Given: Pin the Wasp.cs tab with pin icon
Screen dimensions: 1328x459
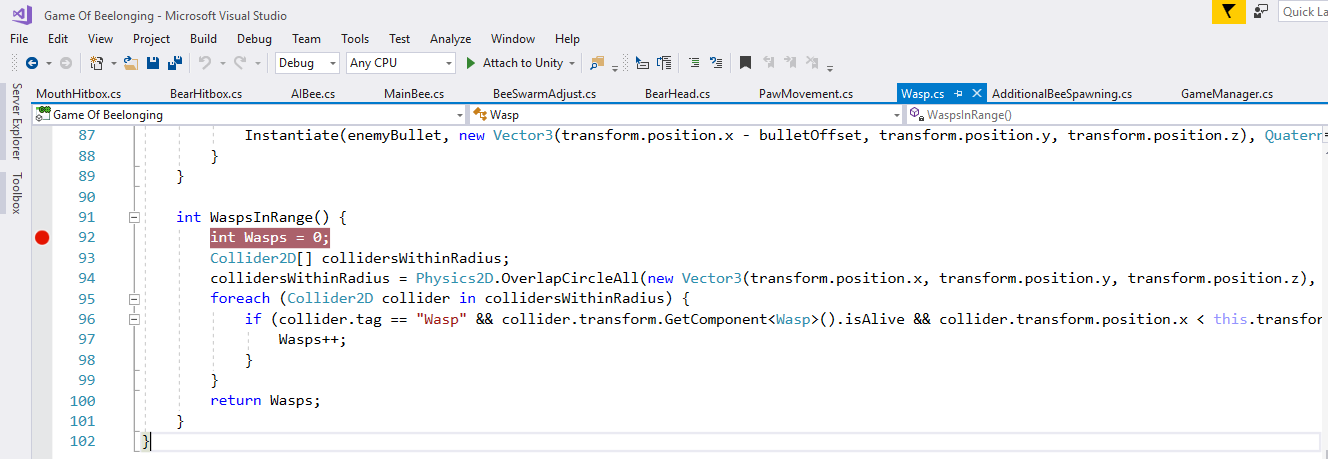Looking at the screenshot, I should (958, 94).
